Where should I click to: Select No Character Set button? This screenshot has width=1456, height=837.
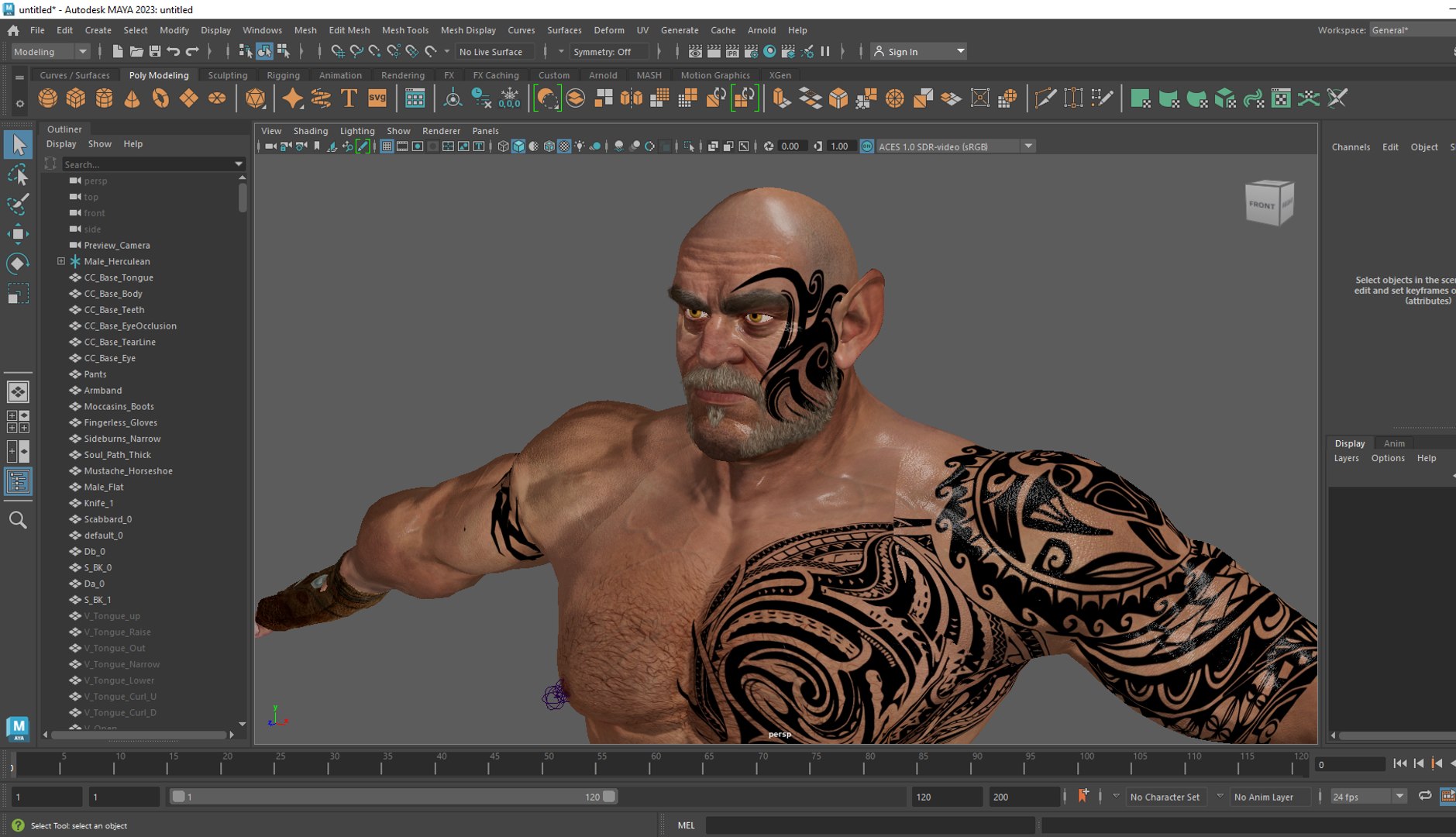[1165, 796]
